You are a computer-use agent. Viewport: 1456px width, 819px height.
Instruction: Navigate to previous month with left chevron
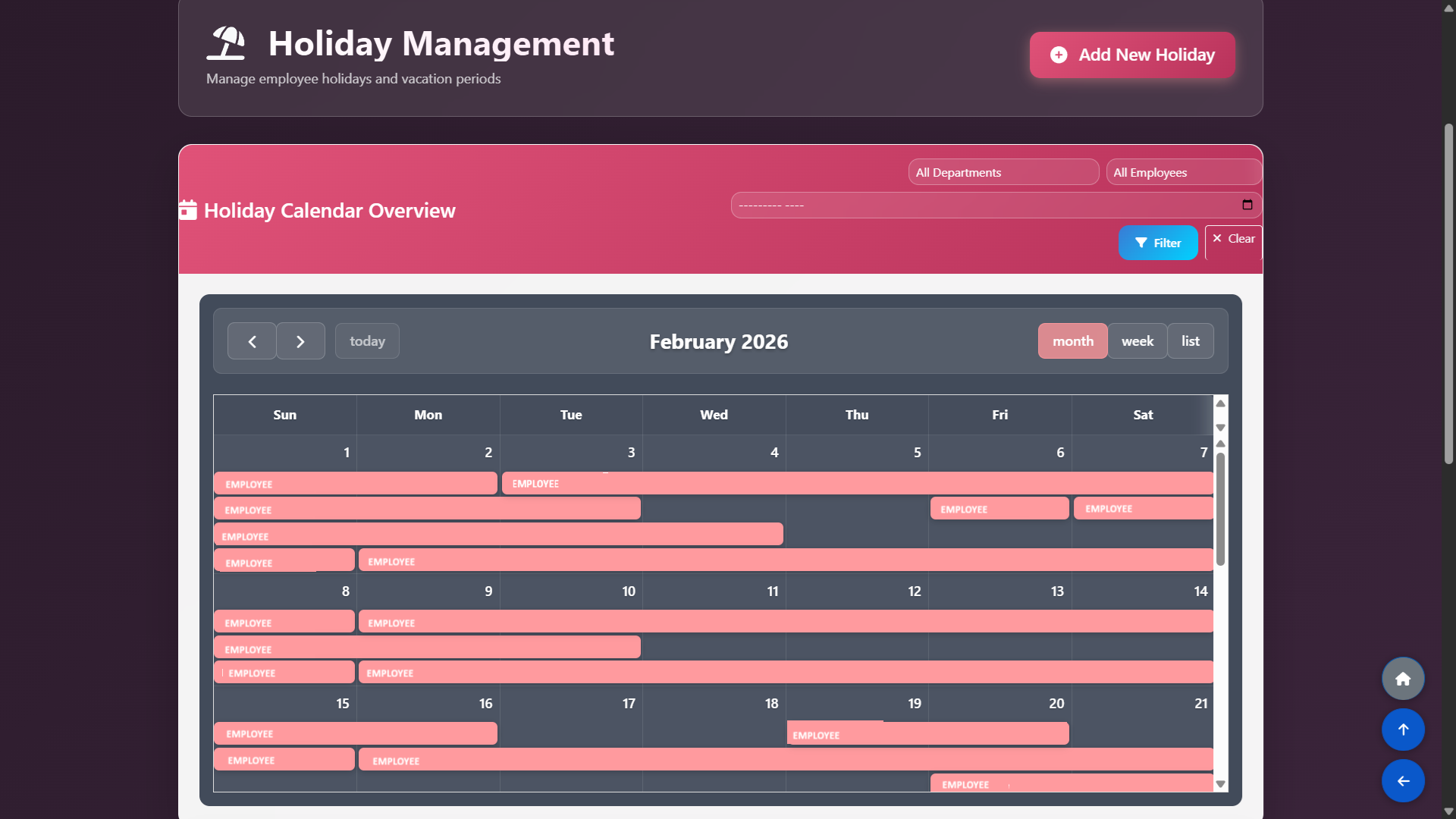pos(251,340)
